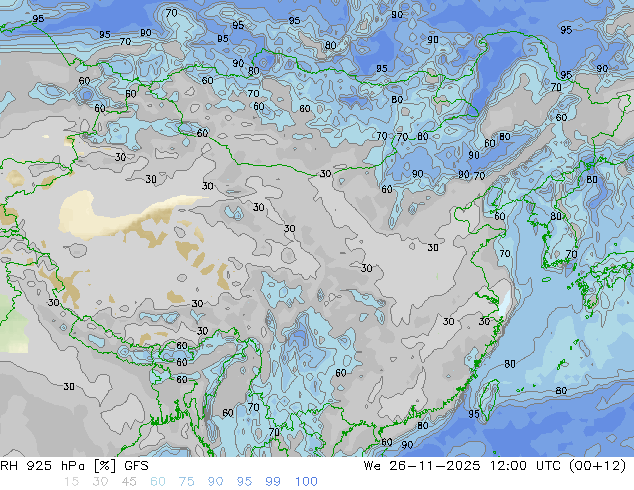Select the 45 value in the color legend
The width and height of the screenshot is (634, 490).
click(x=129, y=482)
